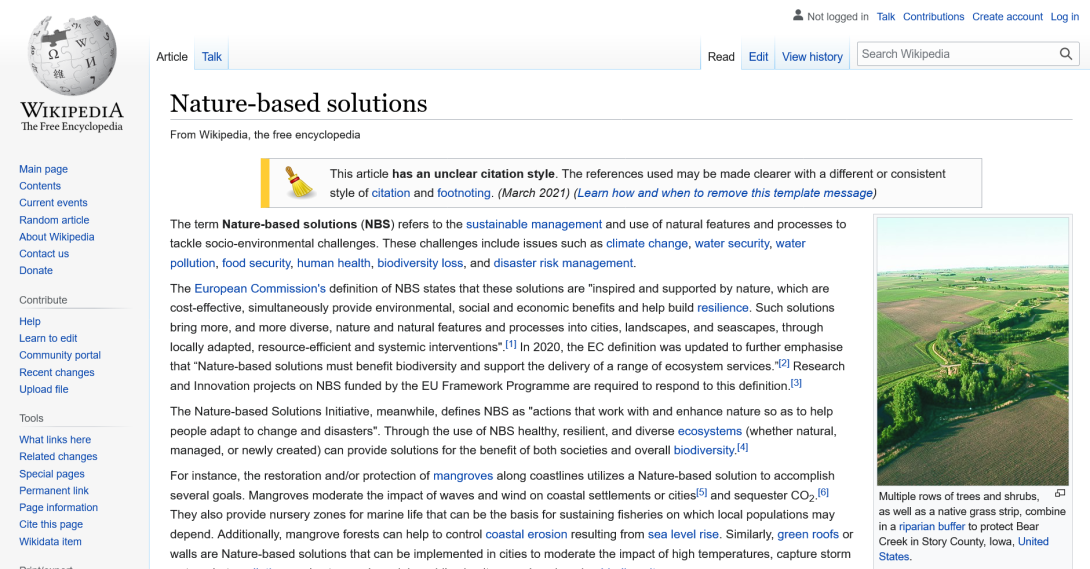Click footnote reference [1]

[x=511, y=344]
